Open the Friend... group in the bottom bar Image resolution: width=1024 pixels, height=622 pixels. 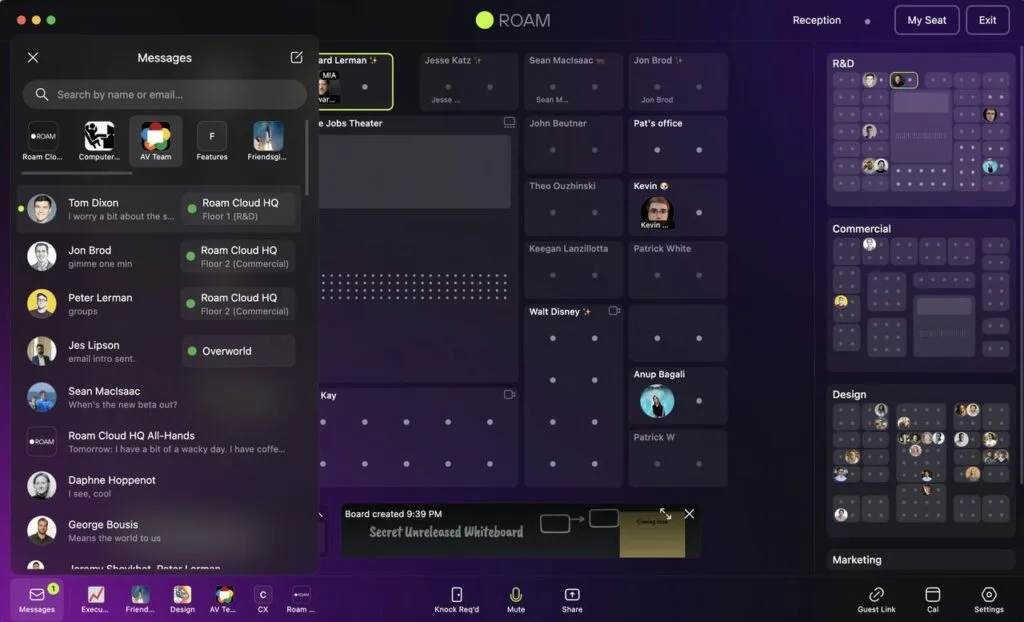140,599
